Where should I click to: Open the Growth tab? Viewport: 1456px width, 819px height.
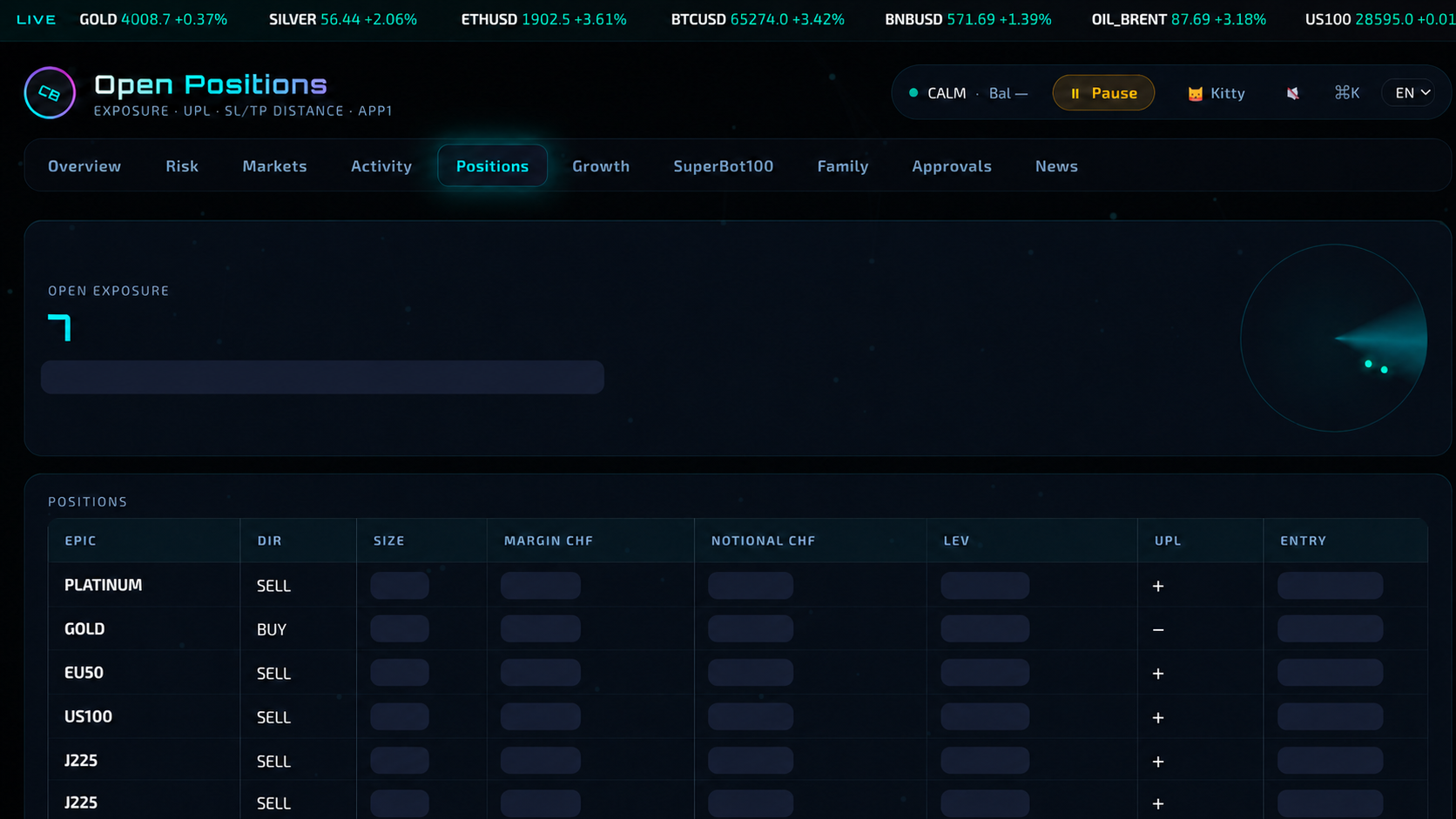pyautogui.click(x=601, y=166)
